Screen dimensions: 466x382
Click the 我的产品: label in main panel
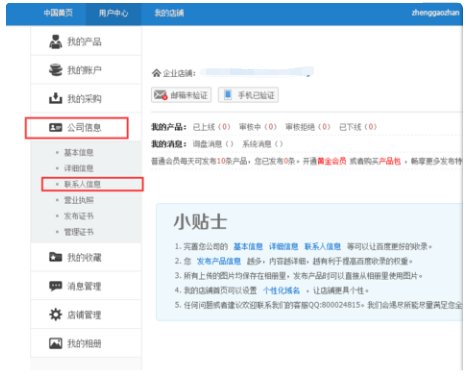click(x=169, y=127)
